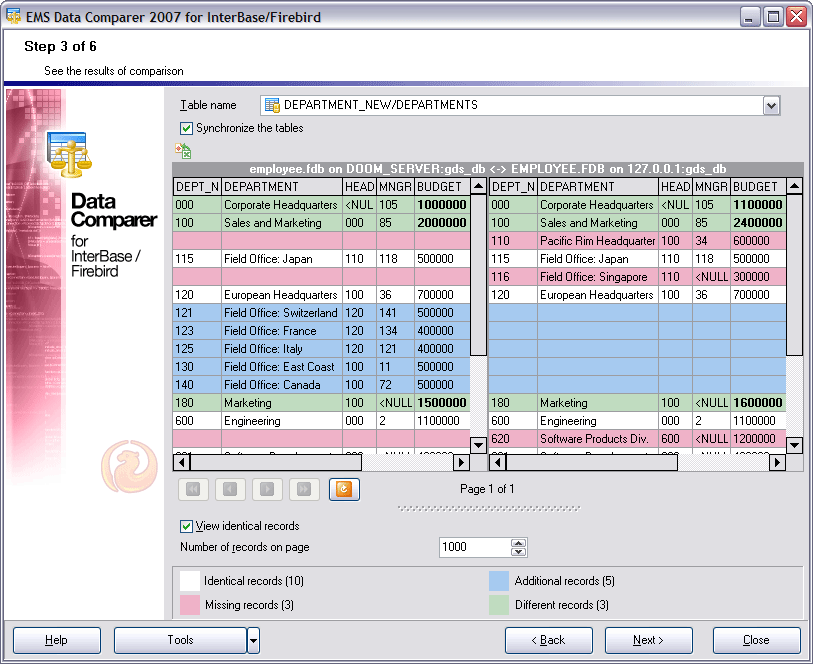
Task: Toggle Synchronize the tables checkbox
Action: click(x=186, y=128)
